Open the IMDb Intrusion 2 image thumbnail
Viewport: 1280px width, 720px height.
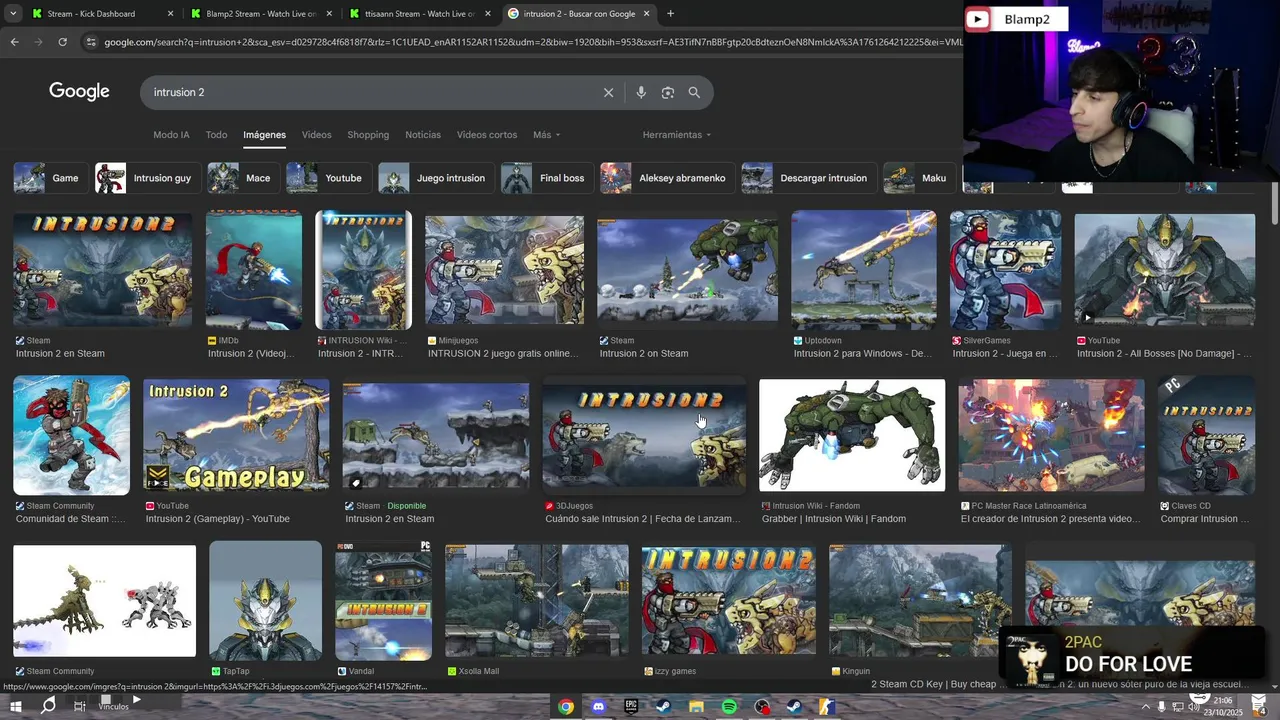pos(253,270)
